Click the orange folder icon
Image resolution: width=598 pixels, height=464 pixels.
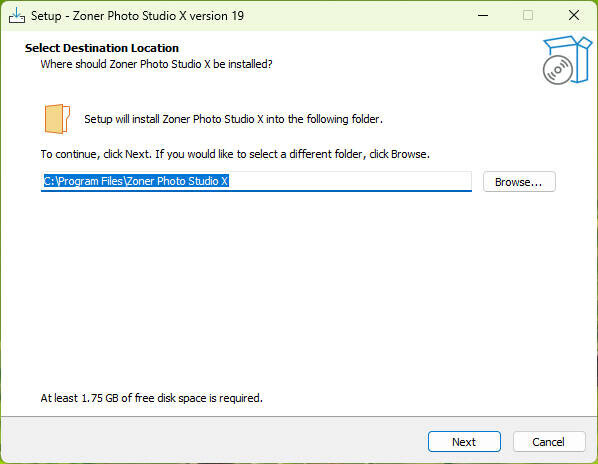pos(57,119)
